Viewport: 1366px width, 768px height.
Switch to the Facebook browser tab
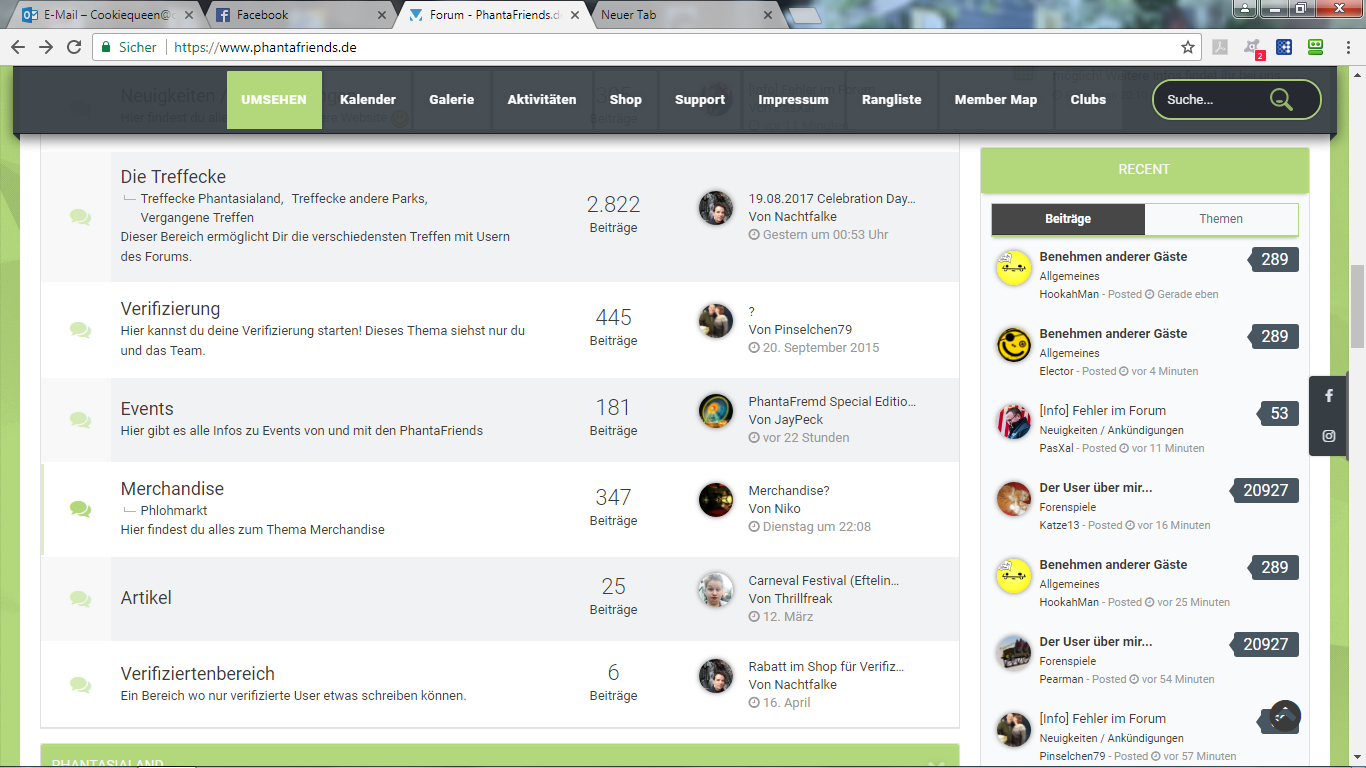[x=299, y=15]
